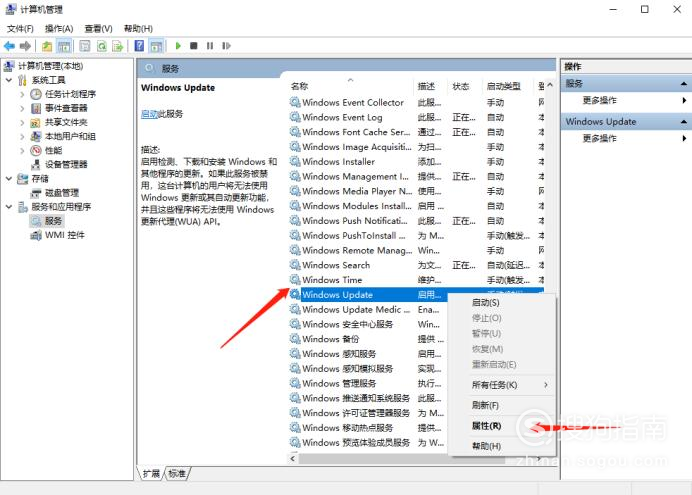
Task: Click the Forward arrow toolbar icon
Action: click(25, 46)
